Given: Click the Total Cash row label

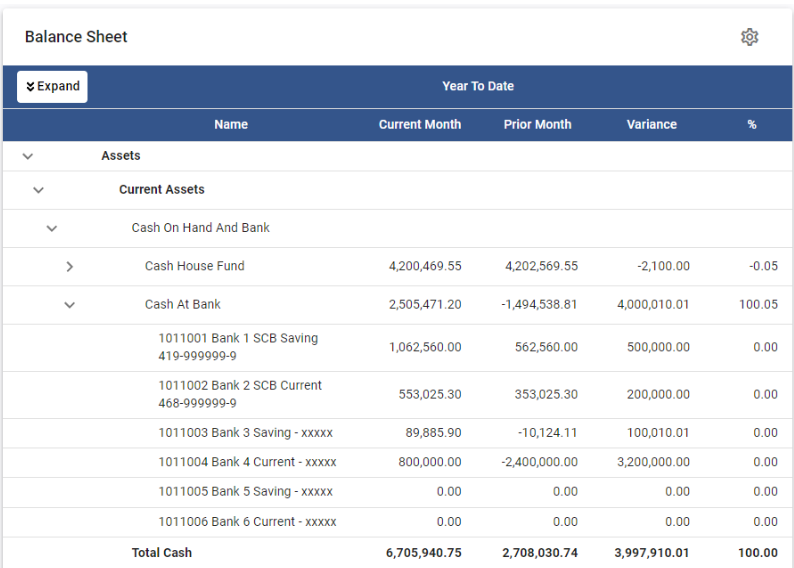Looking at the screenshot, I should tap(161, 553).
